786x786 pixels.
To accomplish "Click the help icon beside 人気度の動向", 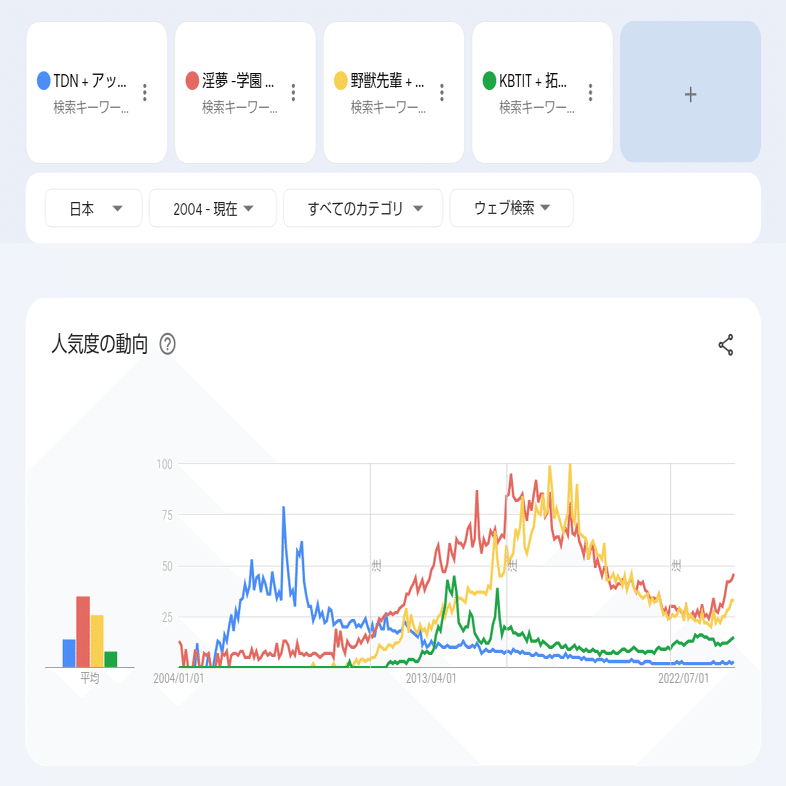I will 168,345.
